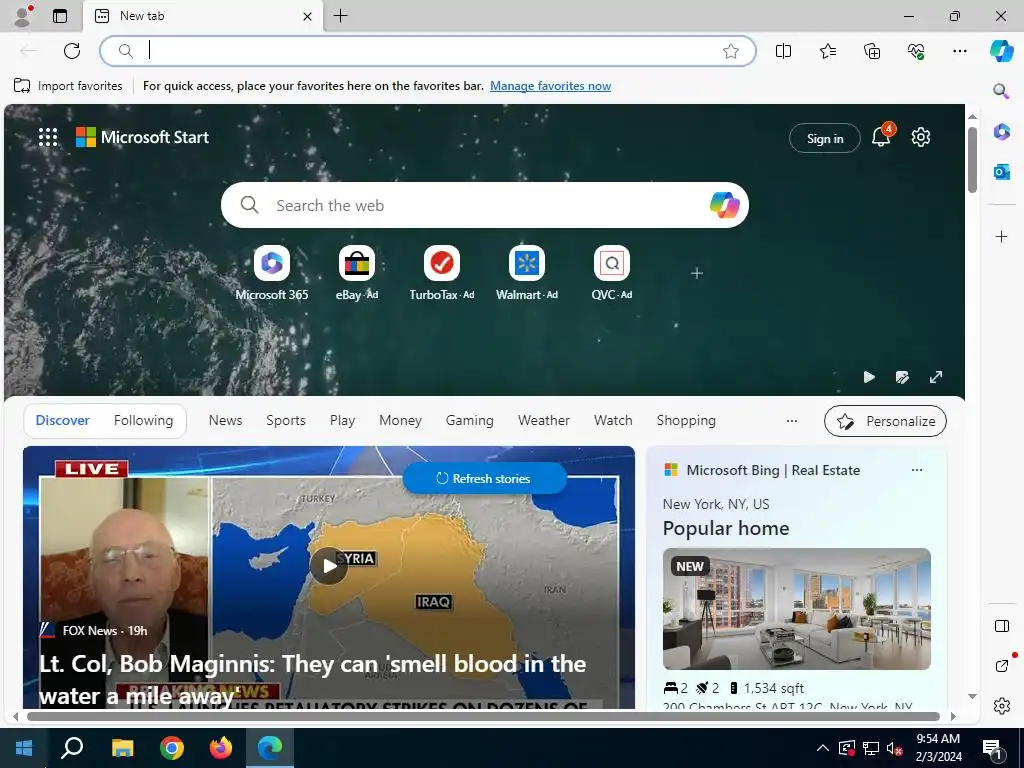This screenshot has height=768, width=1024.
Task: Open Collections icon in toolbar
Action: 872,51
